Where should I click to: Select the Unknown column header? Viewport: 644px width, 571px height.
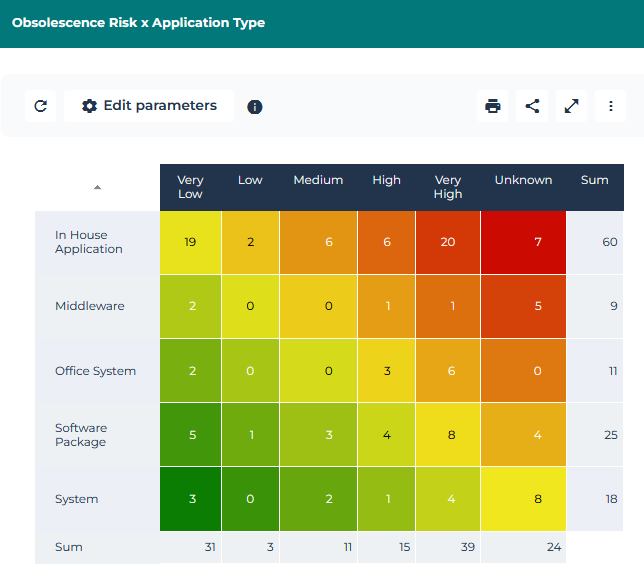[523, 181]
